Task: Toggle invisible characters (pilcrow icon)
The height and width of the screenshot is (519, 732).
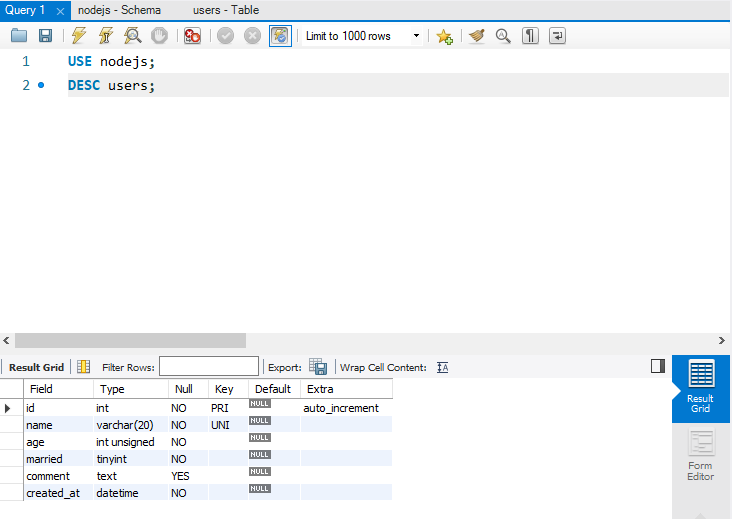Action: pos(530,35)
